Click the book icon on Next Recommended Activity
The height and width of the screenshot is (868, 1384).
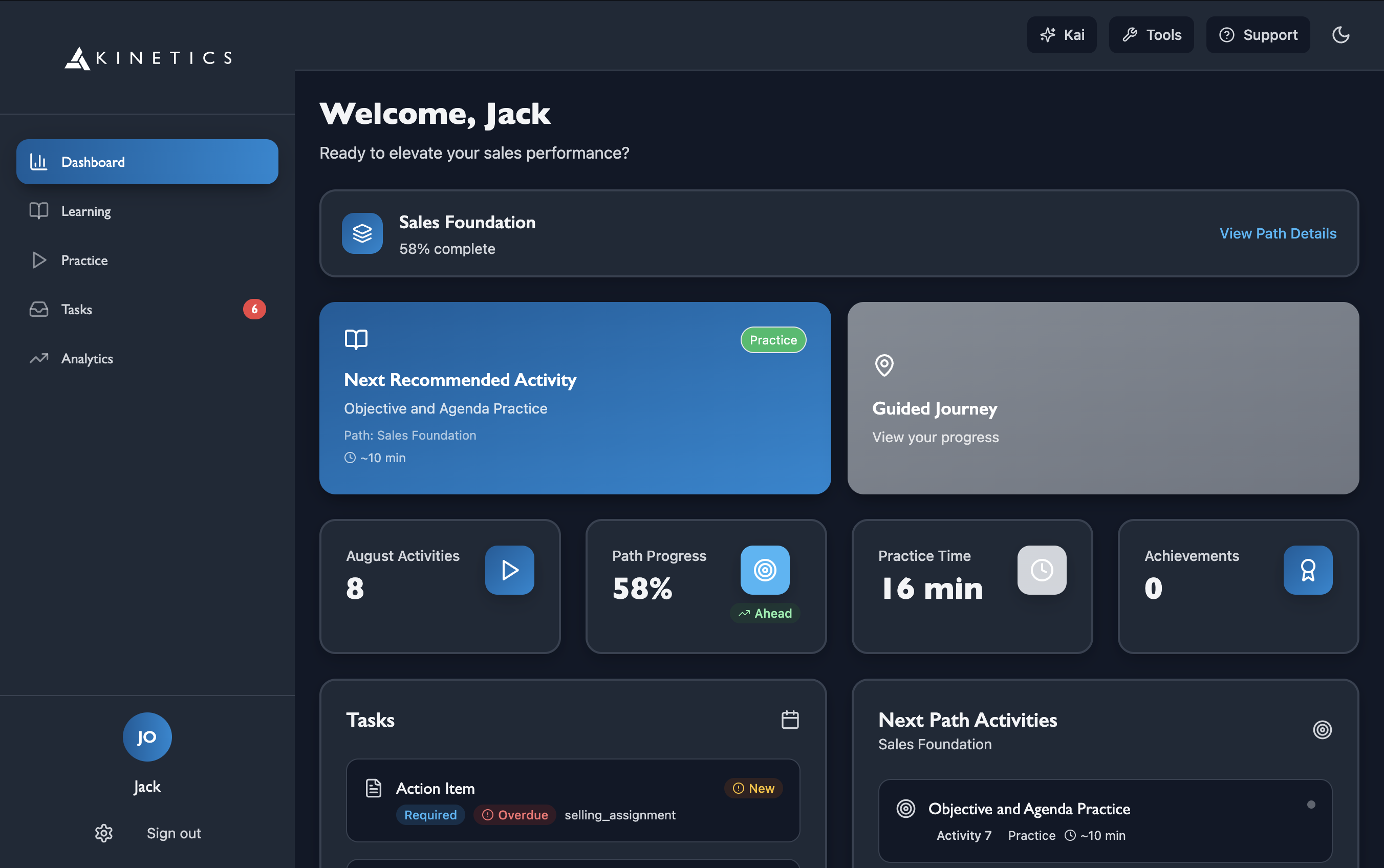[x=356, y=339]
